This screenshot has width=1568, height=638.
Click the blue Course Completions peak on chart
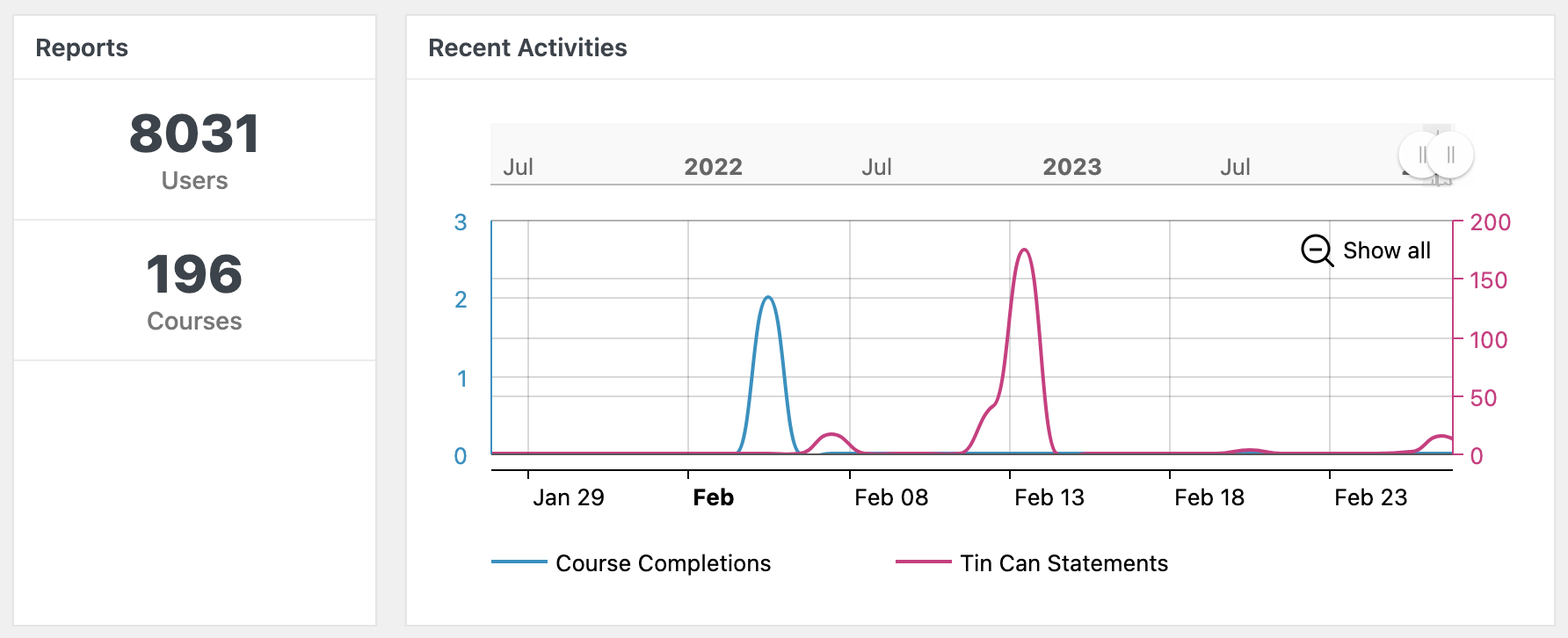pos(768,298)
